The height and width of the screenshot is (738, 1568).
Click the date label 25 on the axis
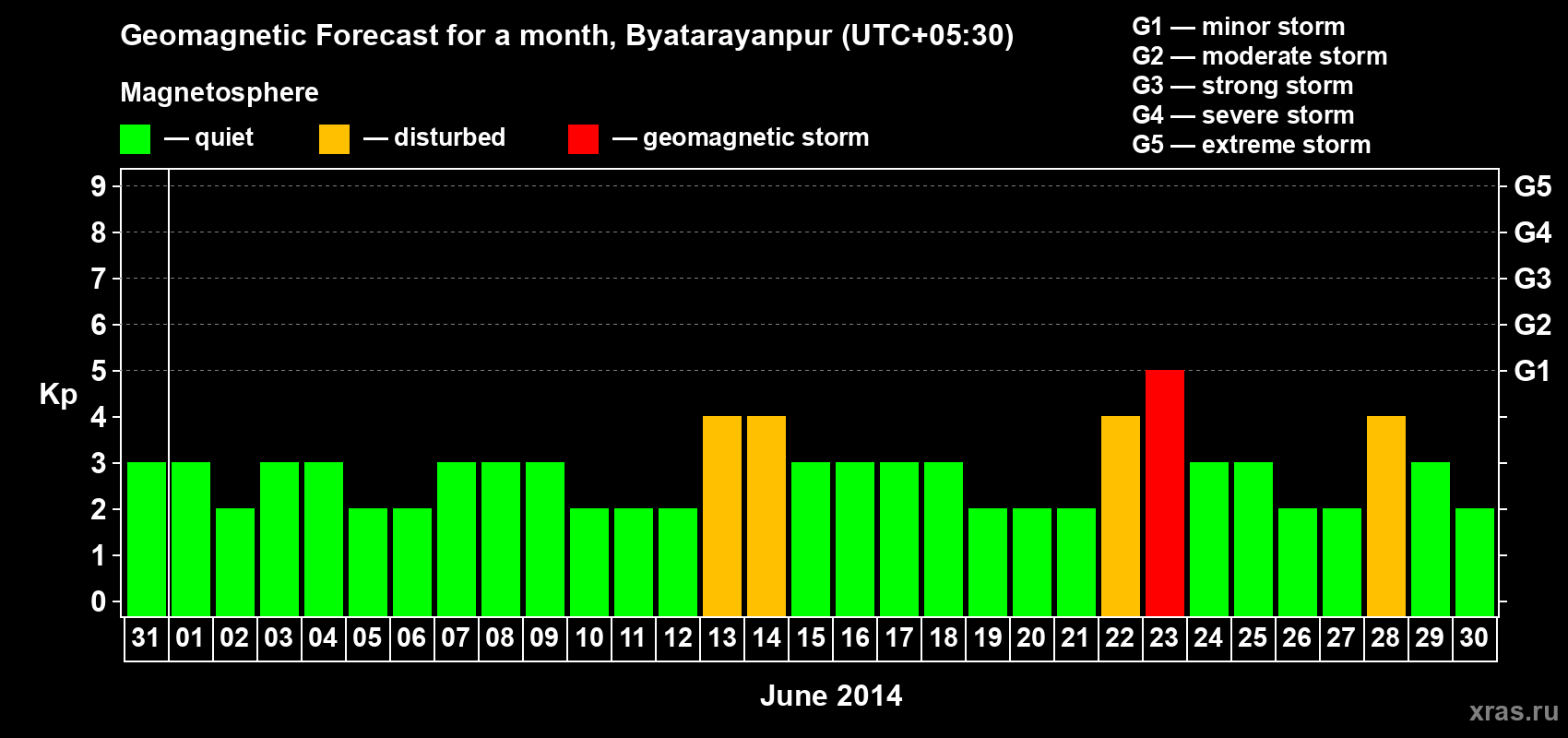tap(1253, 637)
